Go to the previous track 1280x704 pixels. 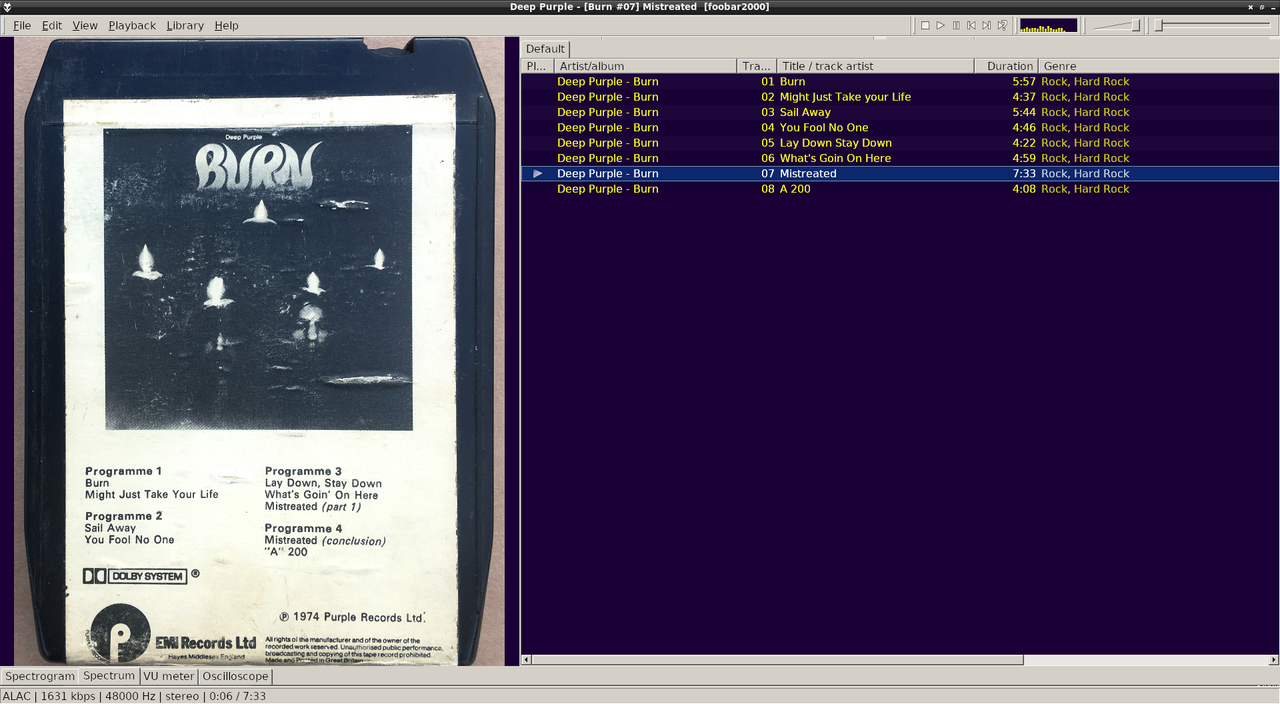click(971, 25)
